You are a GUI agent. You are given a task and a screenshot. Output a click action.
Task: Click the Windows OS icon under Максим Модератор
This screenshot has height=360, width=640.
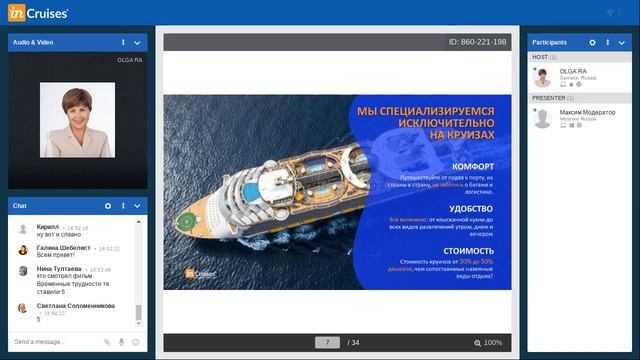571,125
